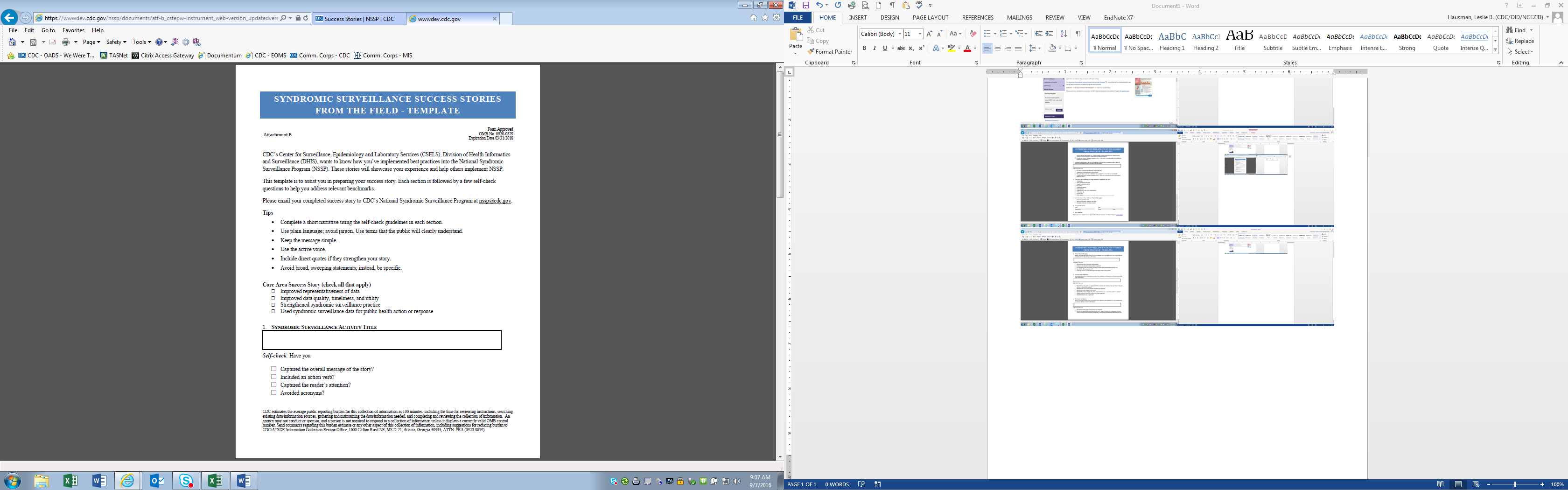Click the Sort A-Z icon
The height and width of the screenshot is (490, 1568).
click(1064, 34)
